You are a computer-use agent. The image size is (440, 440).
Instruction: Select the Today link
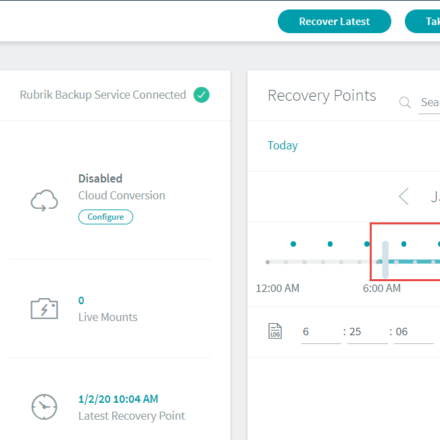click(x=283, y=145)
